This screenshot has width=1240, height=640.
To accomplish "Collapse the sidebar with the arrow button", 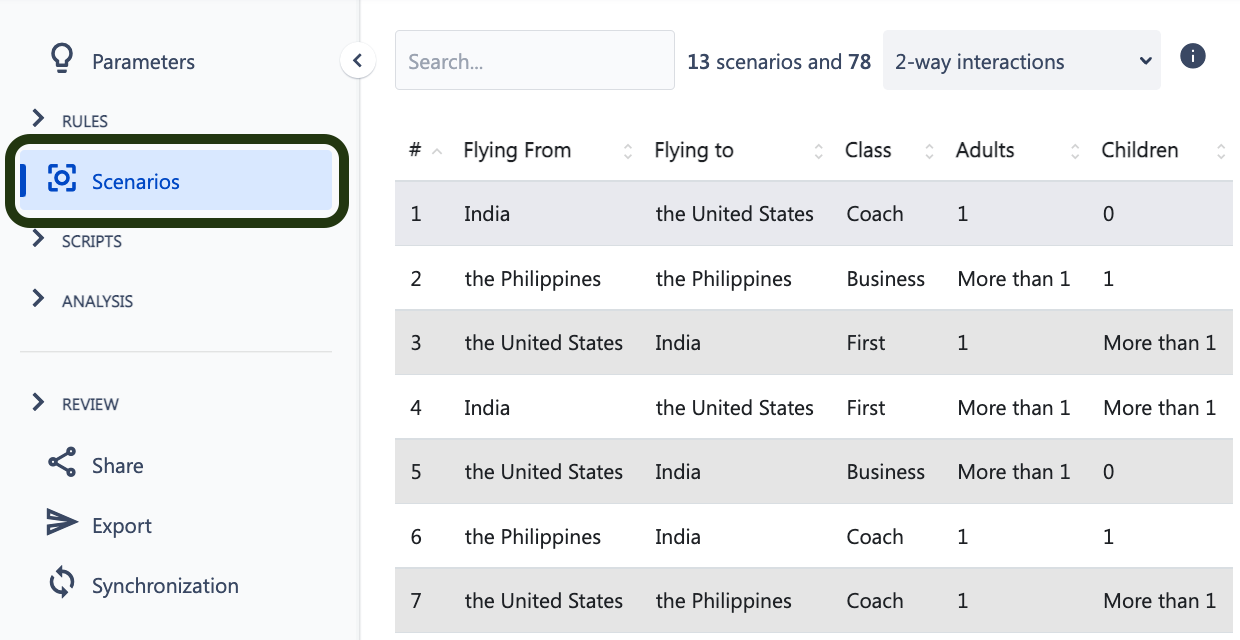I will coord(357,61).
